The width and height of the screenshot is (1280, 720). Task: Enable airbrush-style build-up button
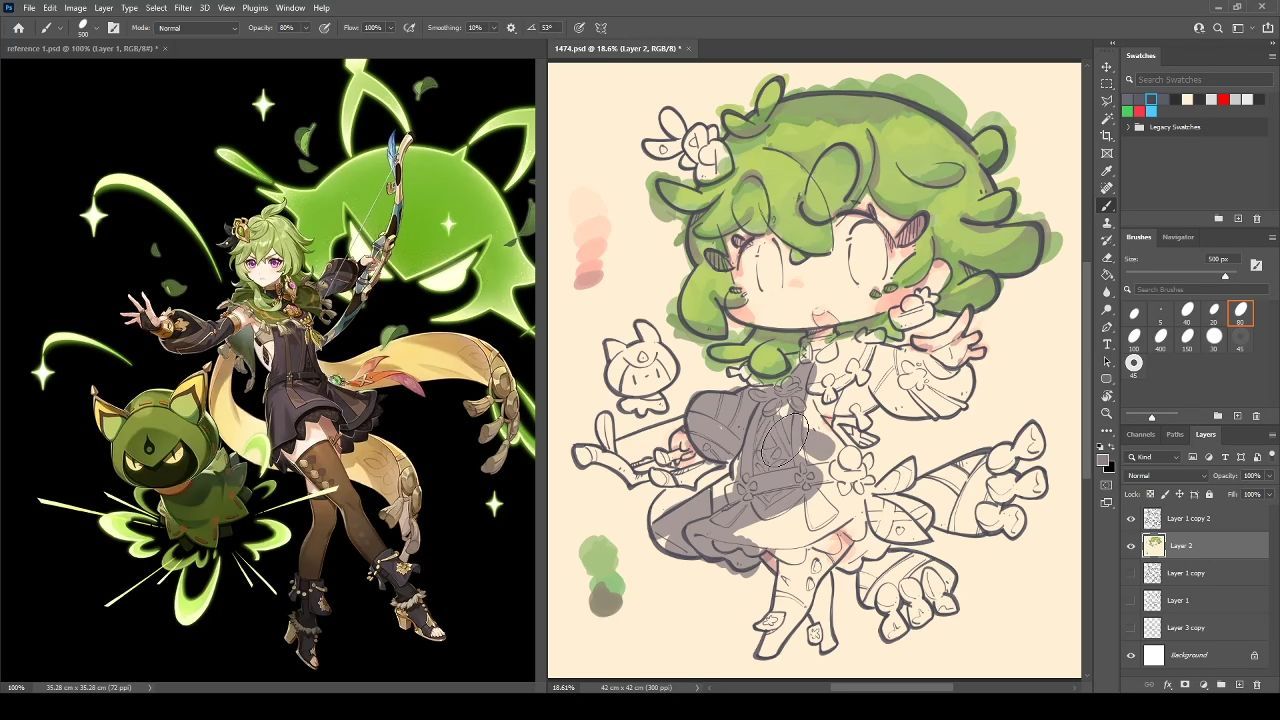point(409,28)
